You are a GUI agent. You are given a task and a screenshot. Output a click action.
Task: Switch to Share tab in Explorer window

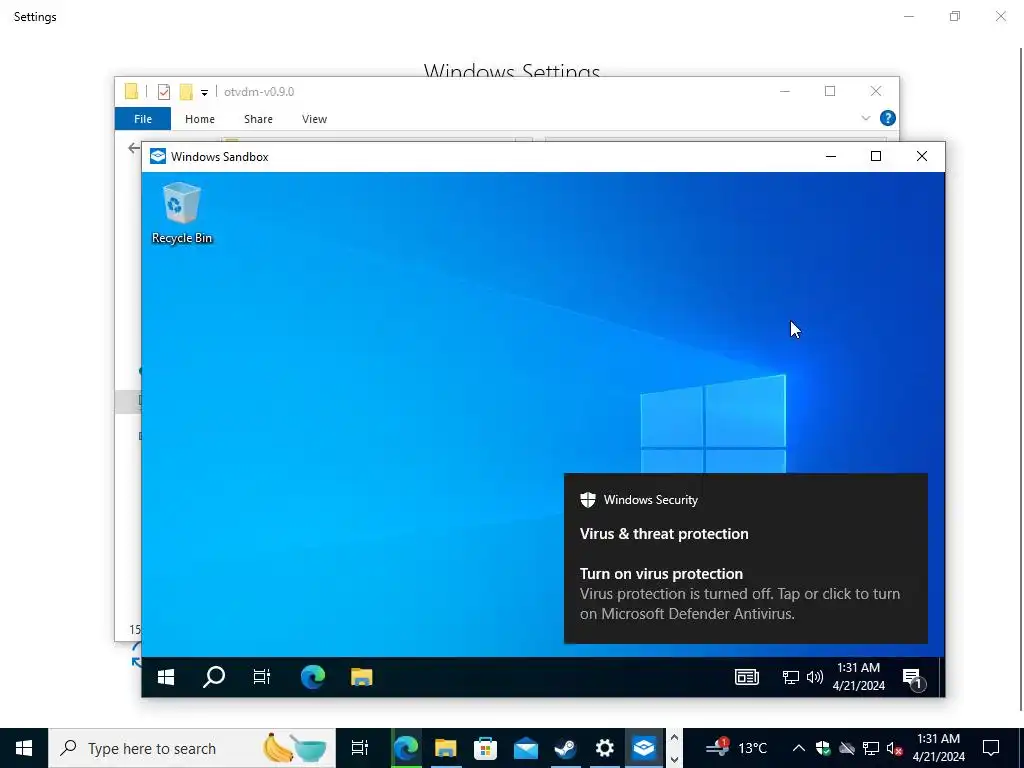259,119
